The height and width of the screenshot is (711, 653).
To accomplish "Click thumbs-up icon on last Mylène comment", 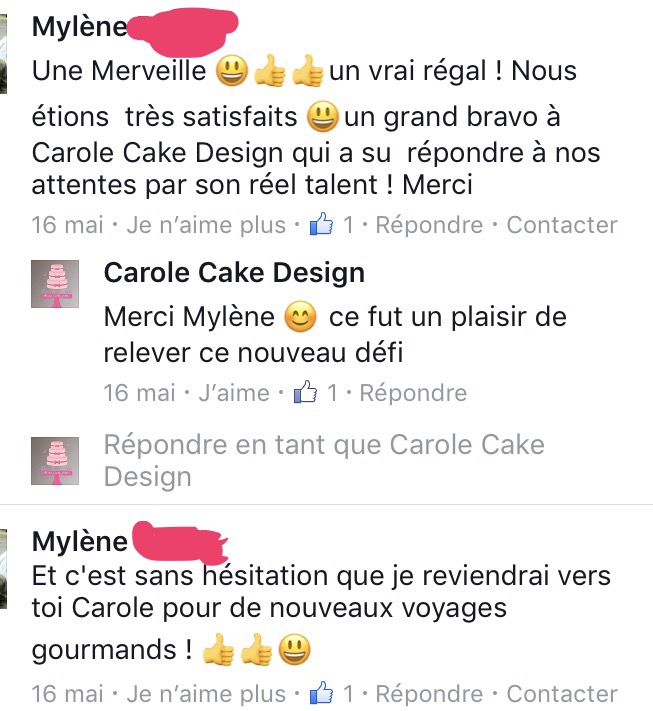I will [322, 692].
